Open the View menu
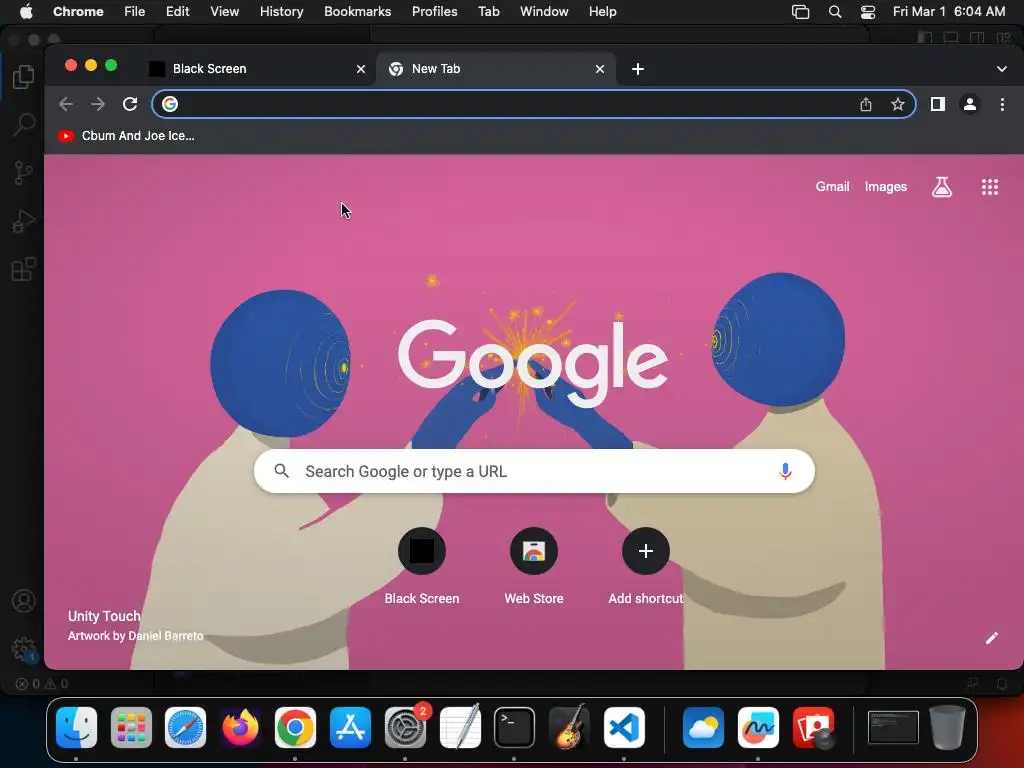 pyautogui.click(x=224, y=12)
